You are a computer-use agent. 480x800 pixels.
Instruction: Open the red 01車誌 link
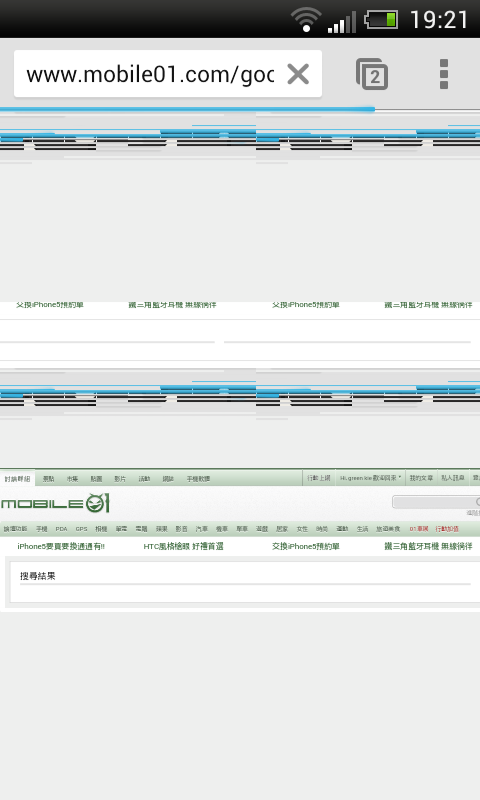pyautogui.click(x=419, y=529)
